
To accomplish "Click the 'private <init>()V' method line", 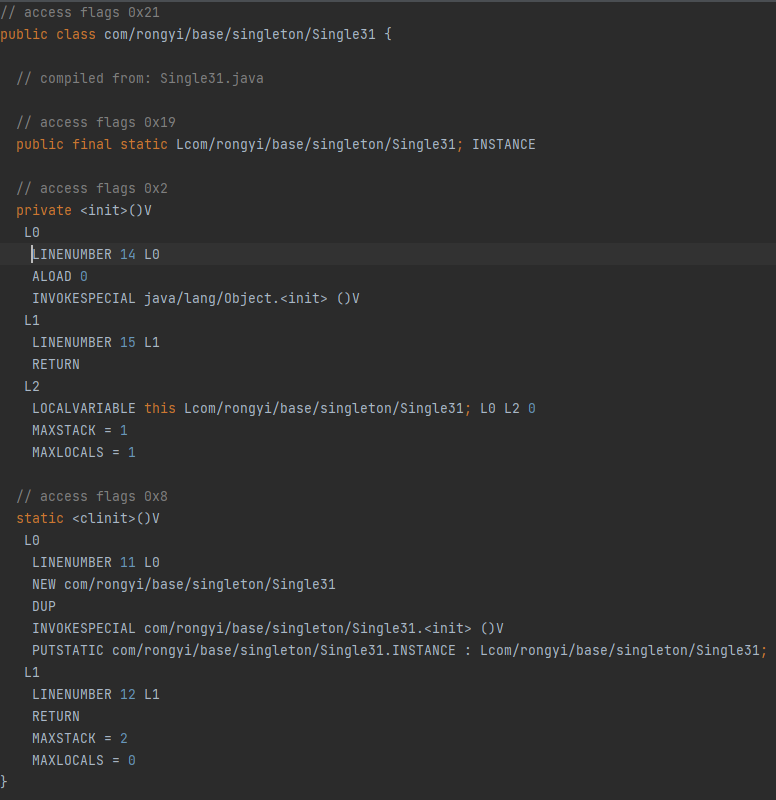I will tap(84, 210).
